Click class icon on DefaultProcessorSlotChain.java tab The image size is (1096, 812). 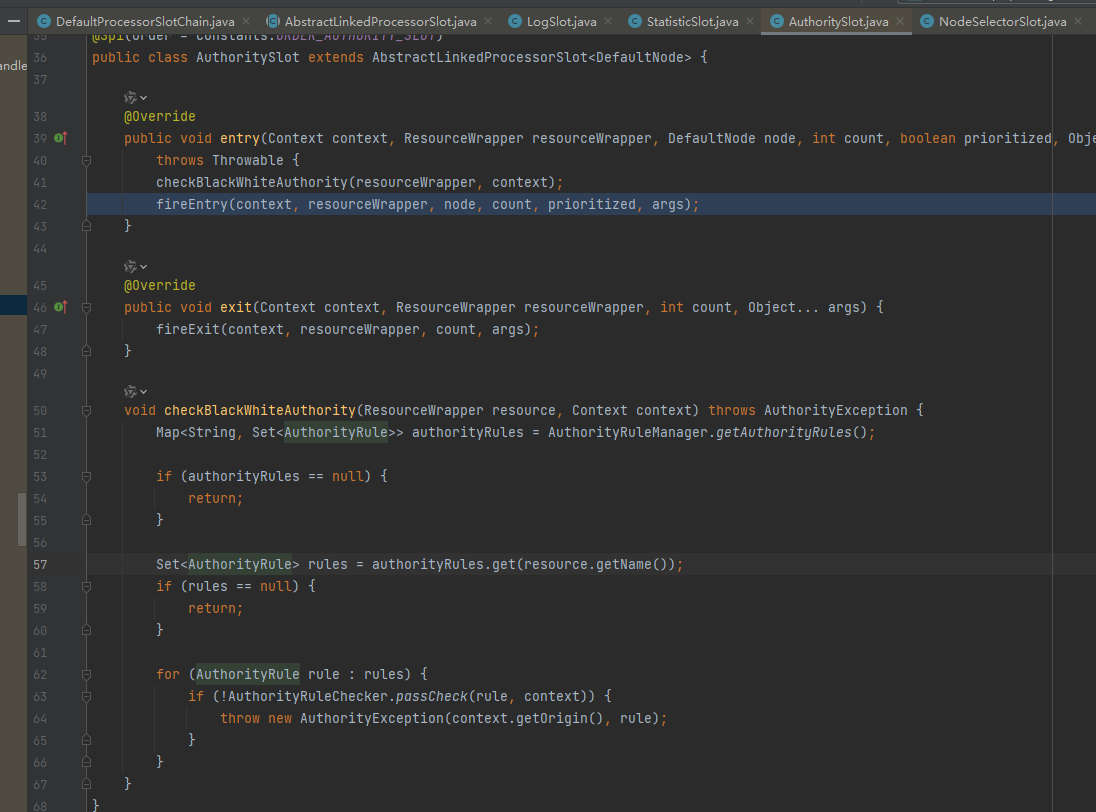coord(43,22)
